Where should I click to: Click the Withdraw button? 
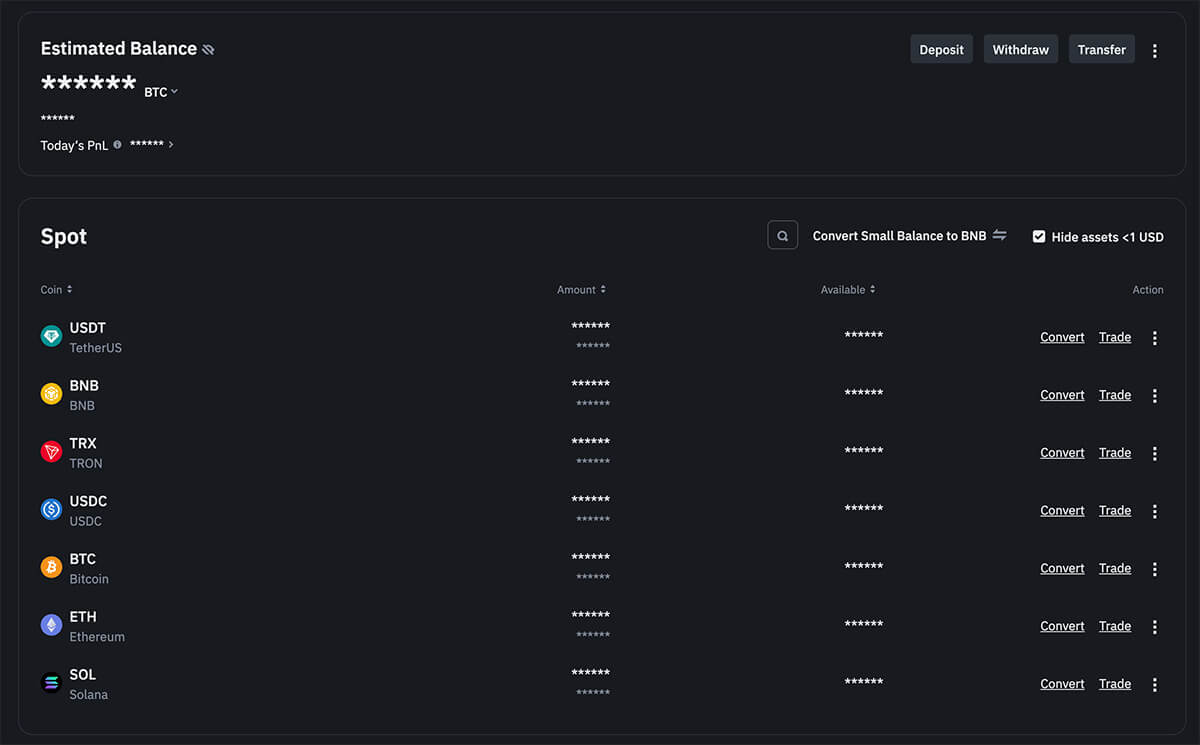pyautogui.click(x=1020, y=48)
